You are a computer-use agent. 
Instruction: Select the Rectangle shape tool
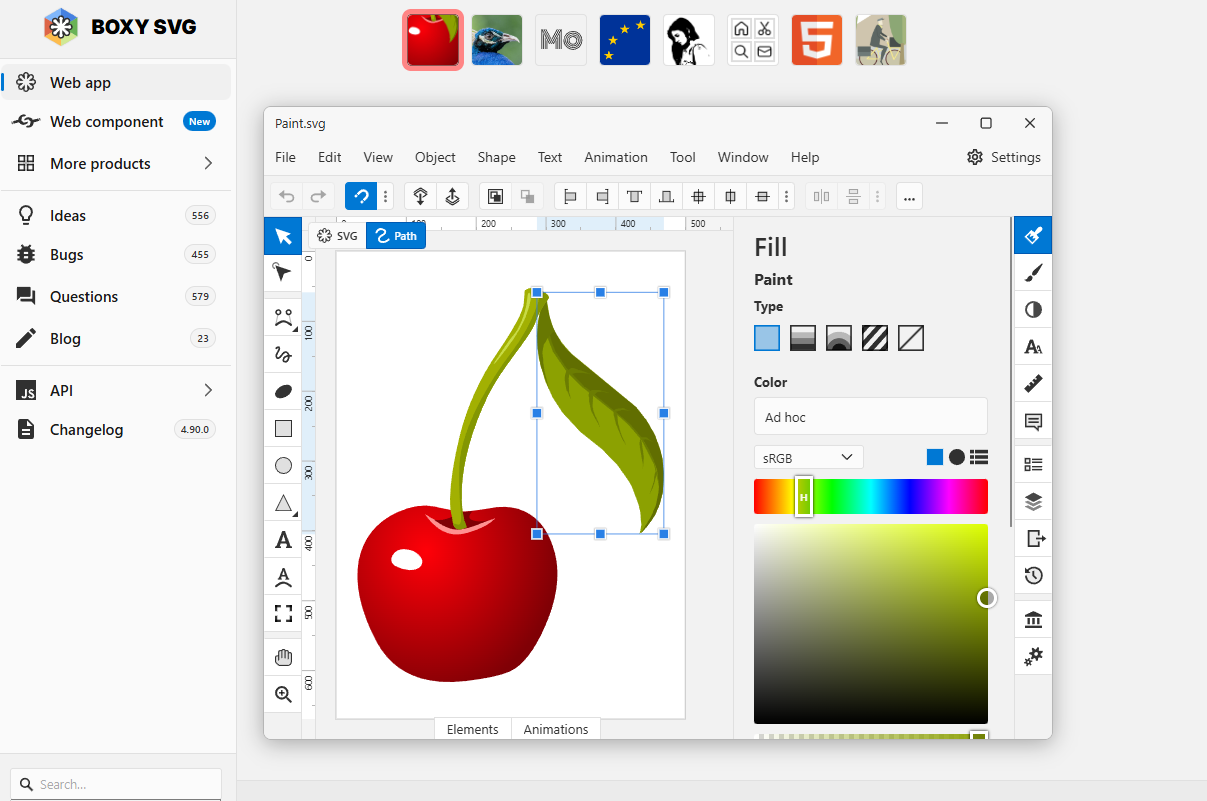click(283, 429)
